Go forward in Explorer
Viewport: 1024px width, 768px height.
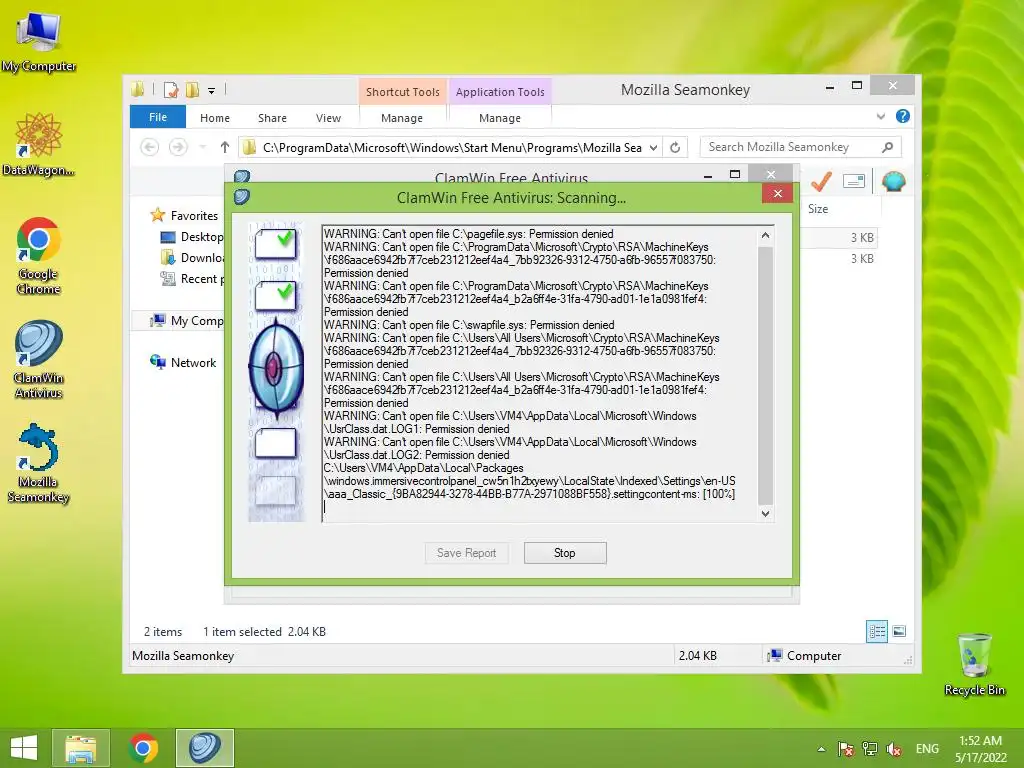click(178, 148)
